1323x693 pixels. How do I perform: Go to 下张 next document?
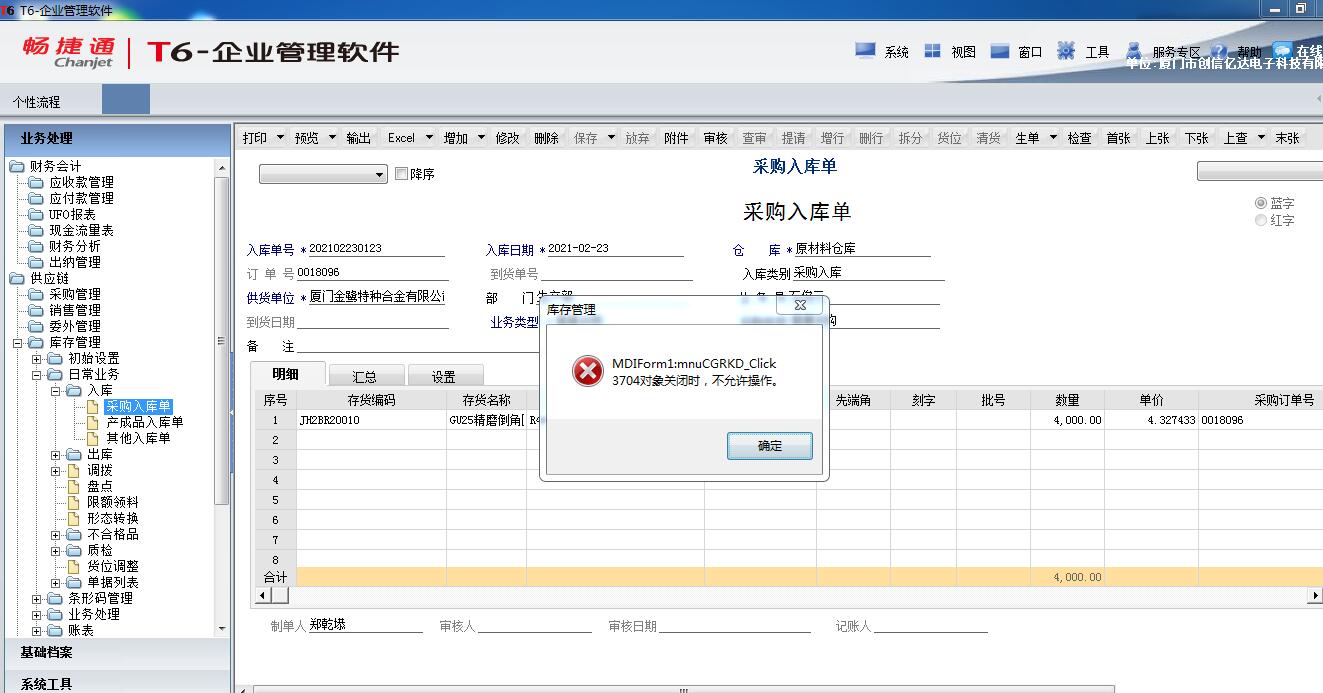(x=1196, y=138)
